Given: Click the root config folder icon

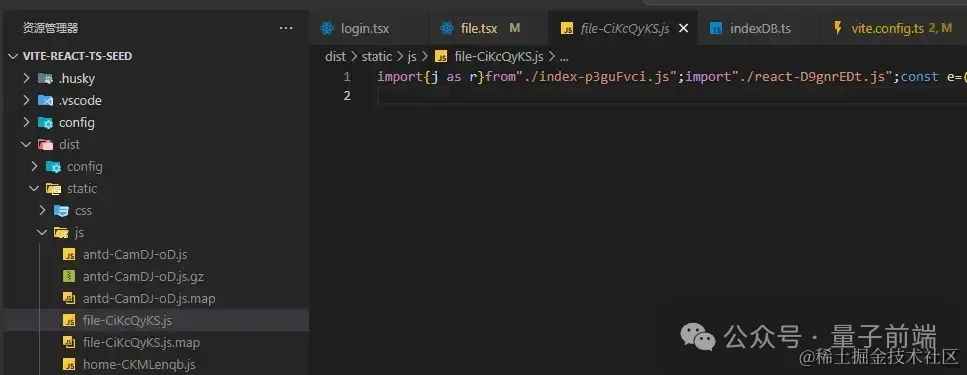Looking at the screenshot, I should pyautogui.click(x=45, y=123).
